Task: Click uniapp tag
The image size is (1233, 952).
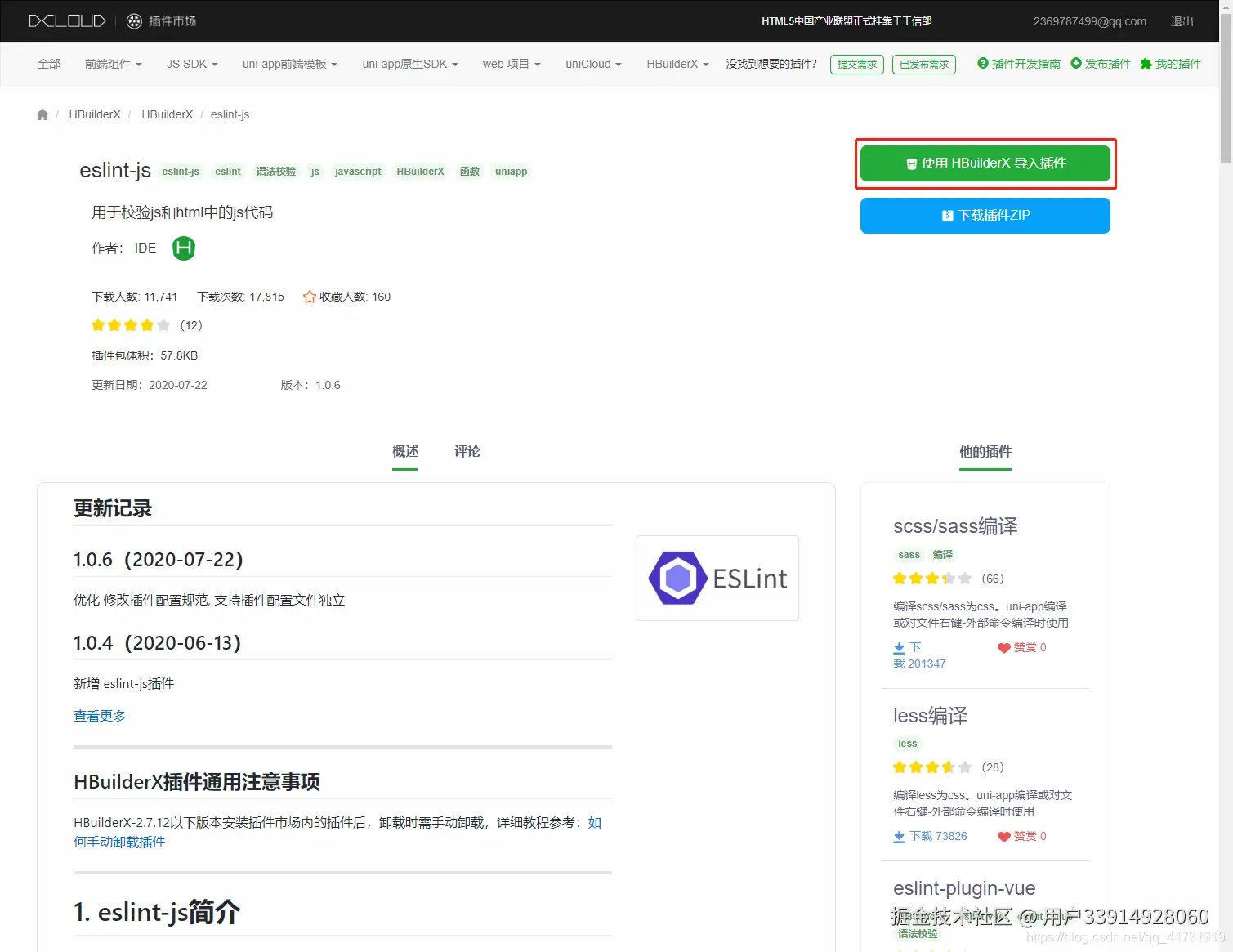Action: (512, 172)
